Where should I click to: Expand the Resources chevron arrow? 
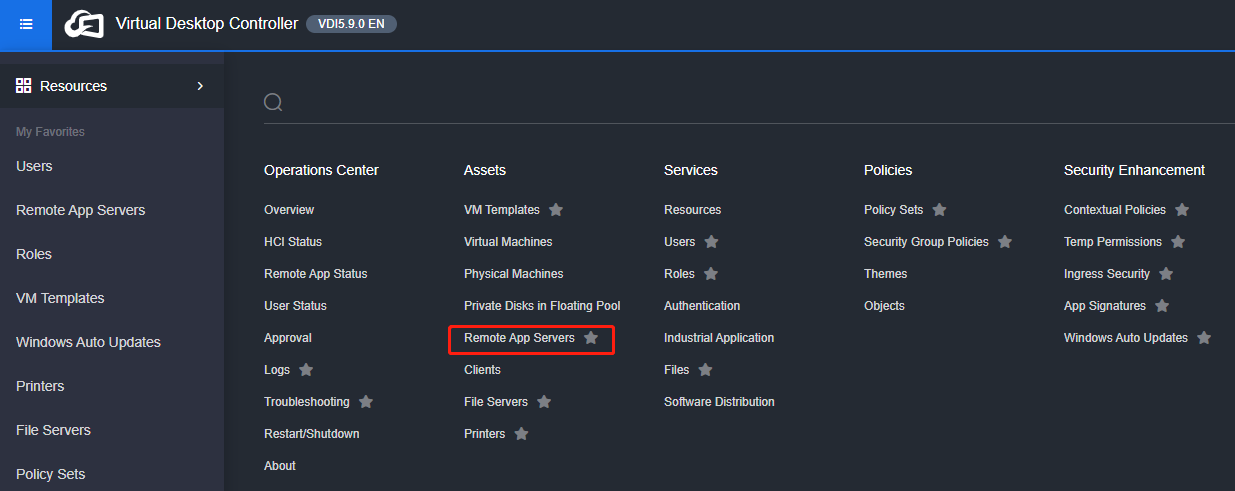(200, 86)
